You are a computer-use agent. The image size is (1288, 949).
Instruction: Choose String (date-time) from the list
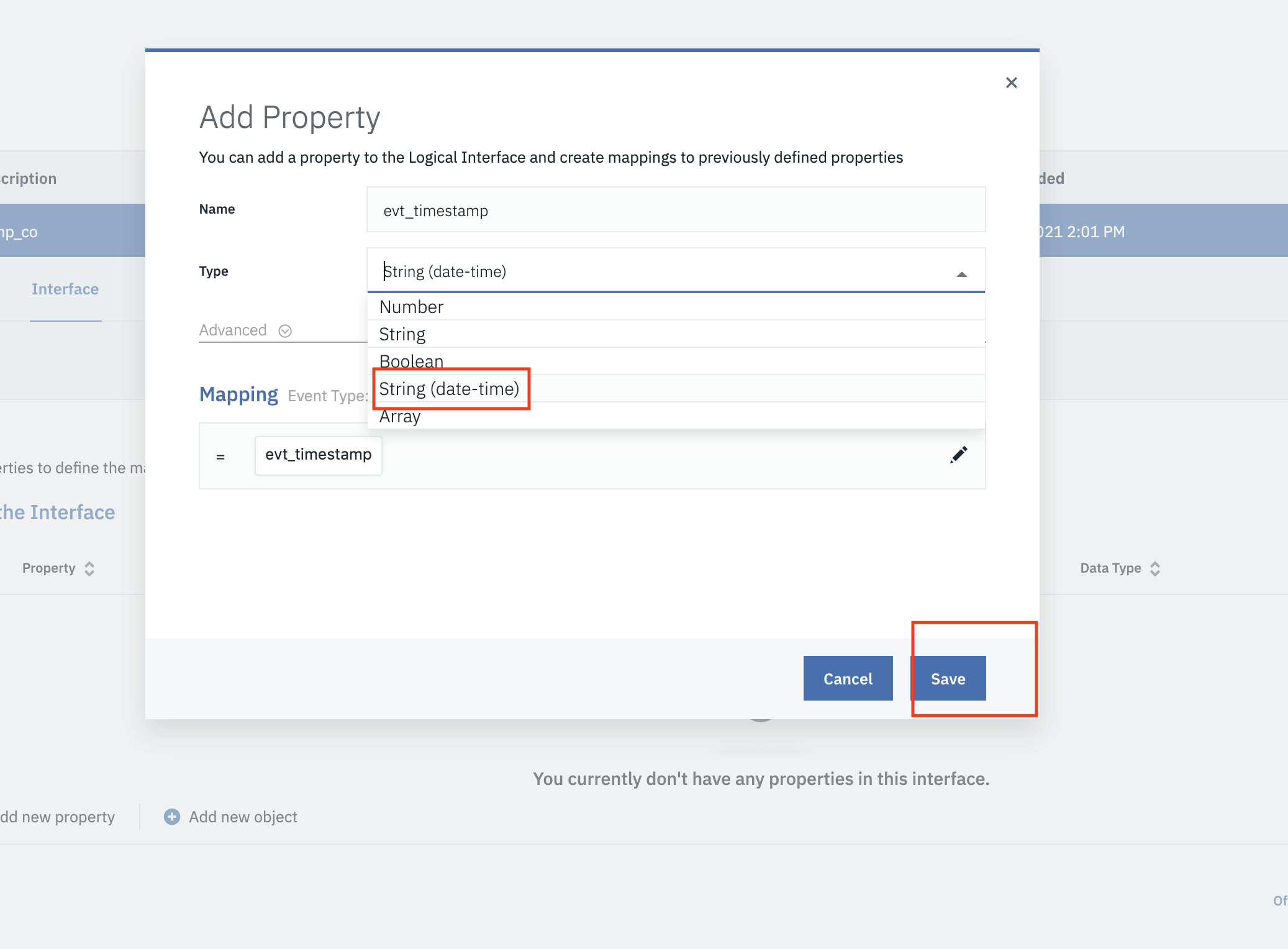[x=676, y=389]
